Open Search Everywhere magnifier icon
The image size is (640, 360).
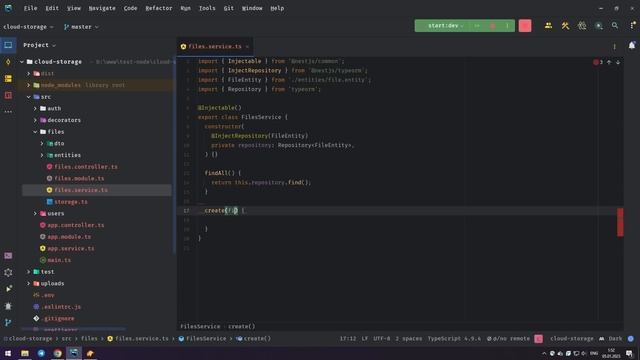[615, 26]
